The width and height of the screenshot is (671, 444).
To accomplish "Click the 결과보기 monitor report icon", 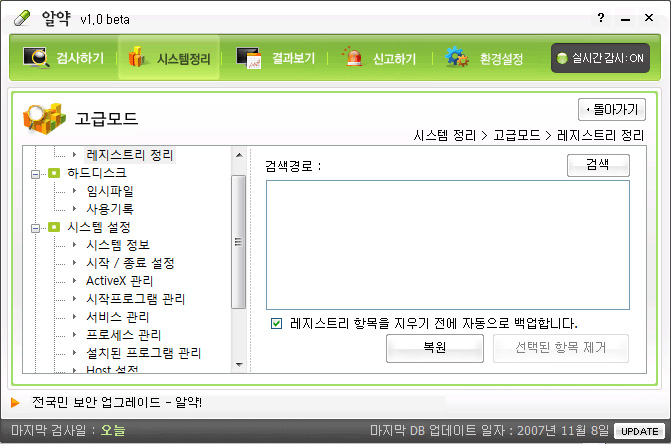I will pos(249,58).
